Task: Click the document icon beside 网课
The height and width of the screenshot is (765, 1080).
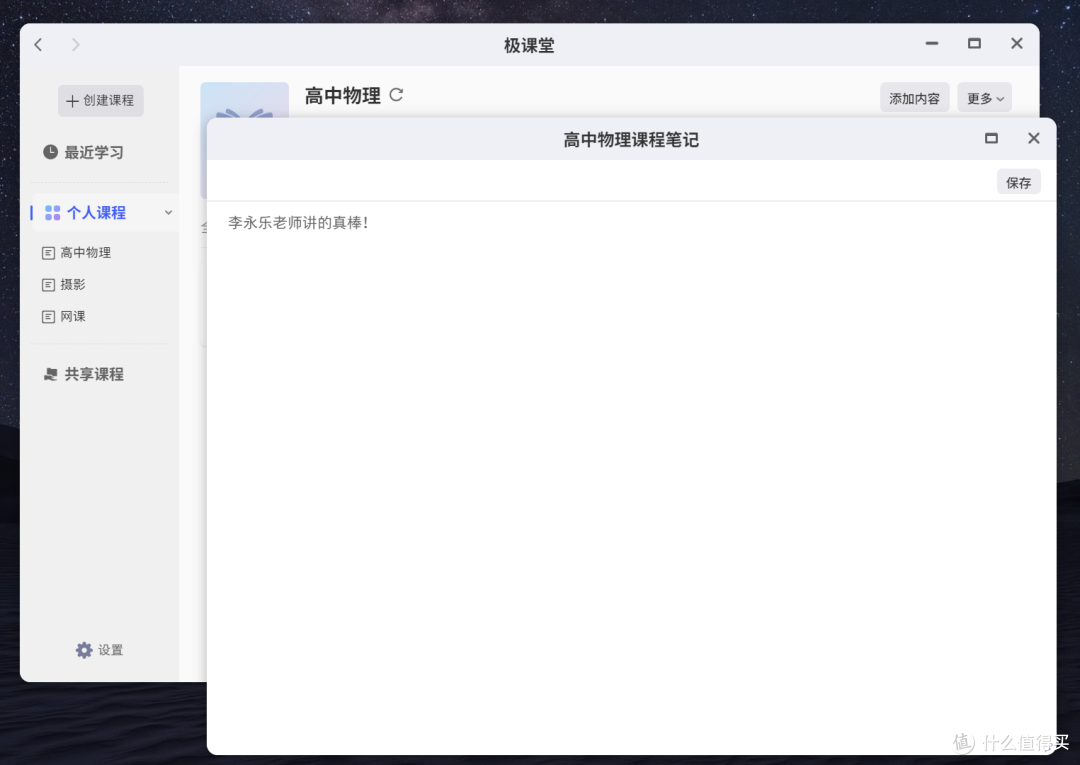Action: point(48,317)
